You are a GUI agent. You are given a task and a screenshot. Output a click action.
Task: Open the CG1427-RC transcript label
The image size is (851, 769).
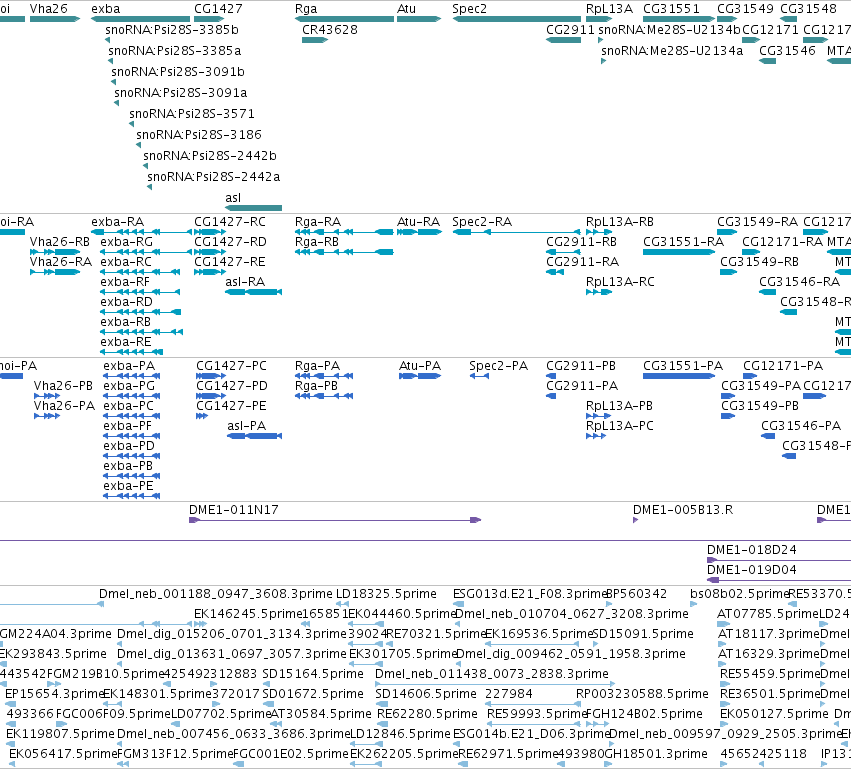[x=230, y=222]
